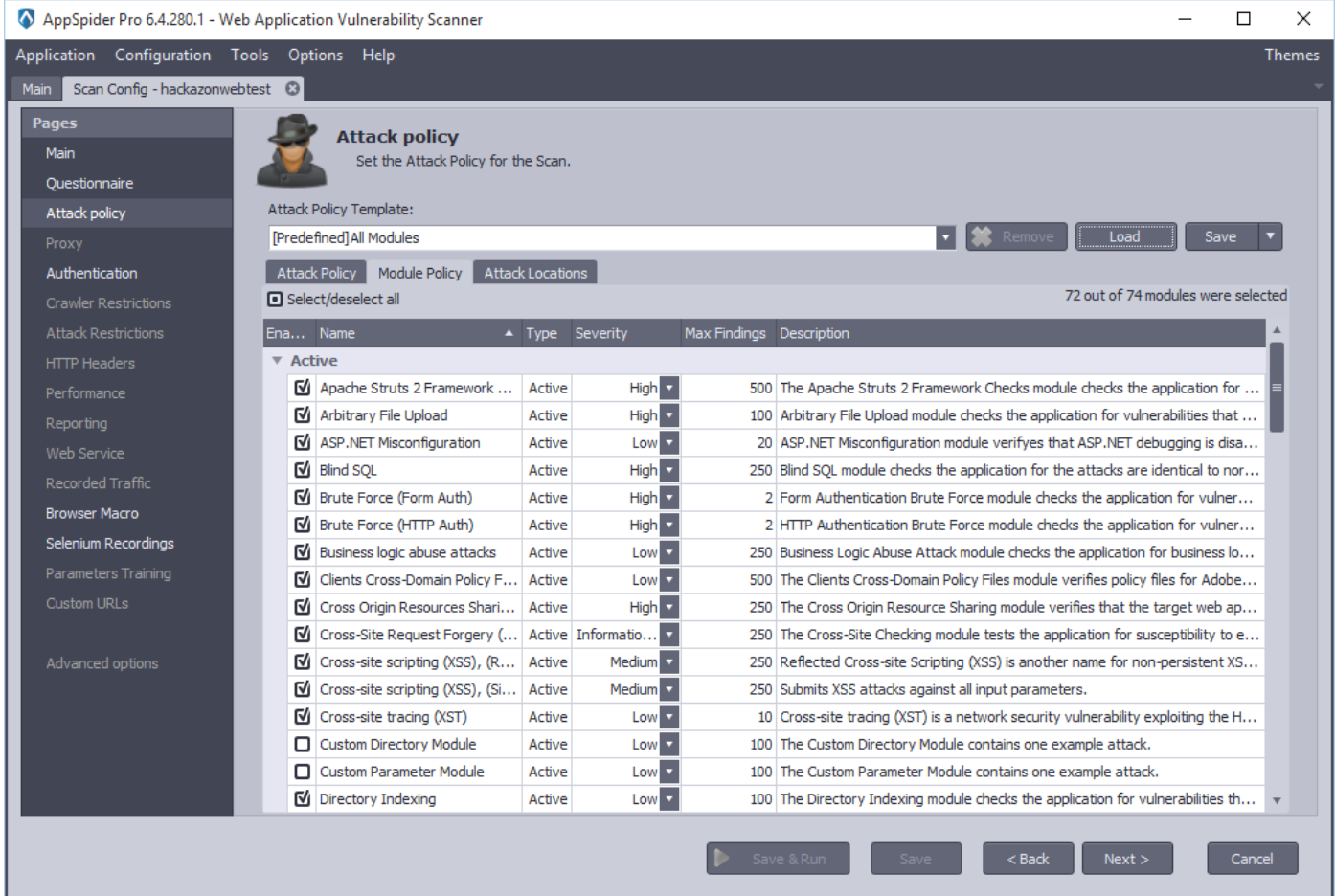Switch to the Attack Locations sub-tab
This screenshot has width=1335, height=896.
(x=535, y=273)
